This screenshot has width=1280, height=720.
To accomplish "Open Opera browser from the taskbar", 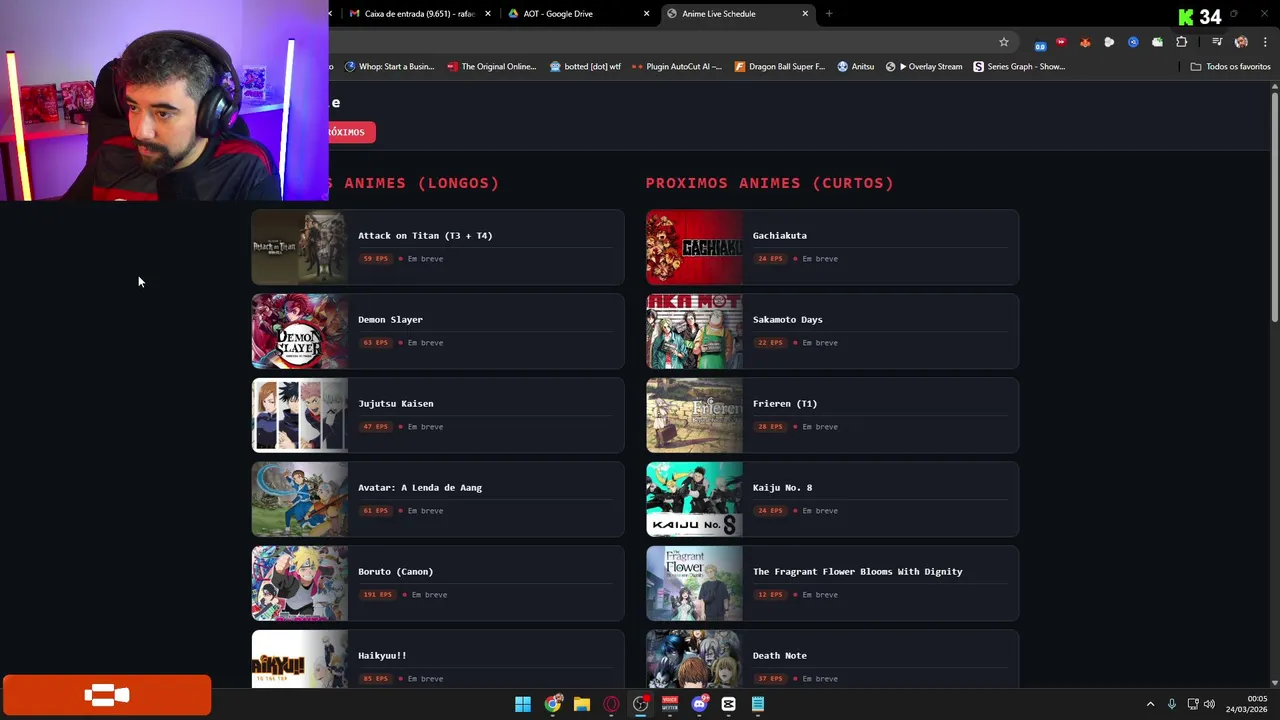I will [x=611, y=704].
